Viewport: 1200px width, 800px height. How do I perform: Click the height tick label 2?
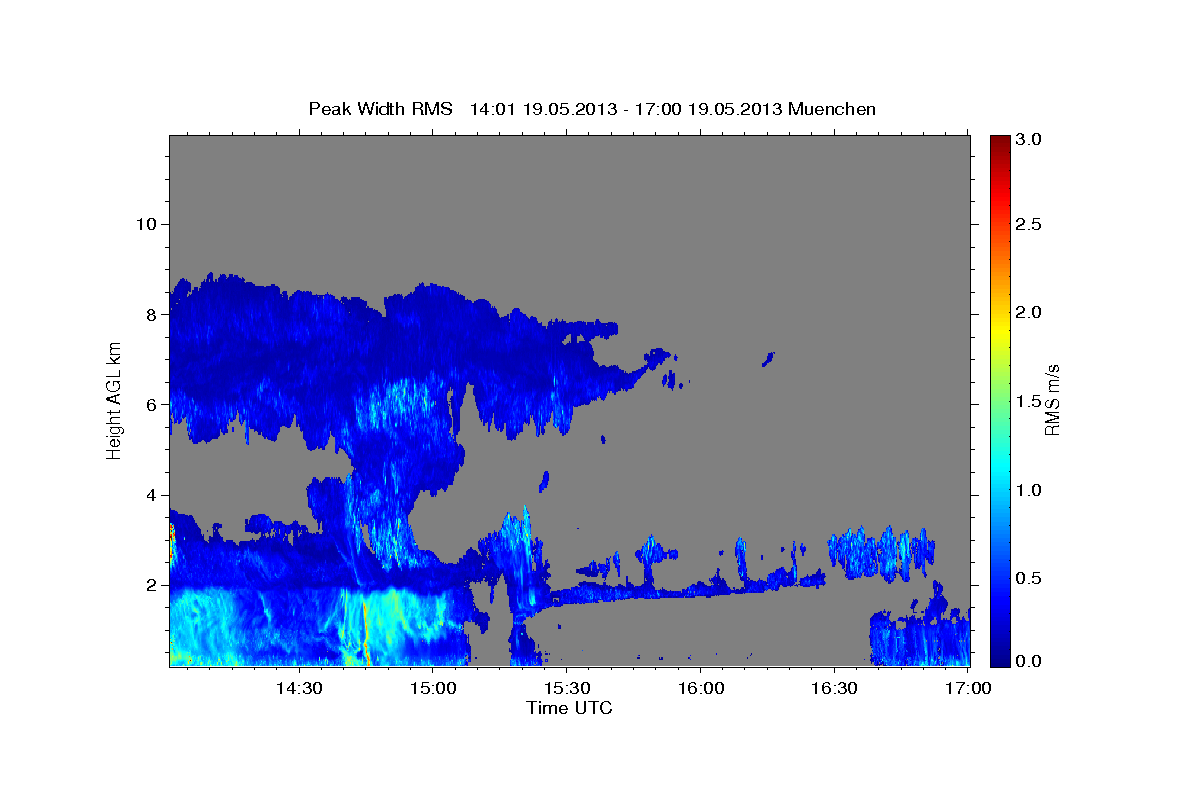(x=150, y=585)
